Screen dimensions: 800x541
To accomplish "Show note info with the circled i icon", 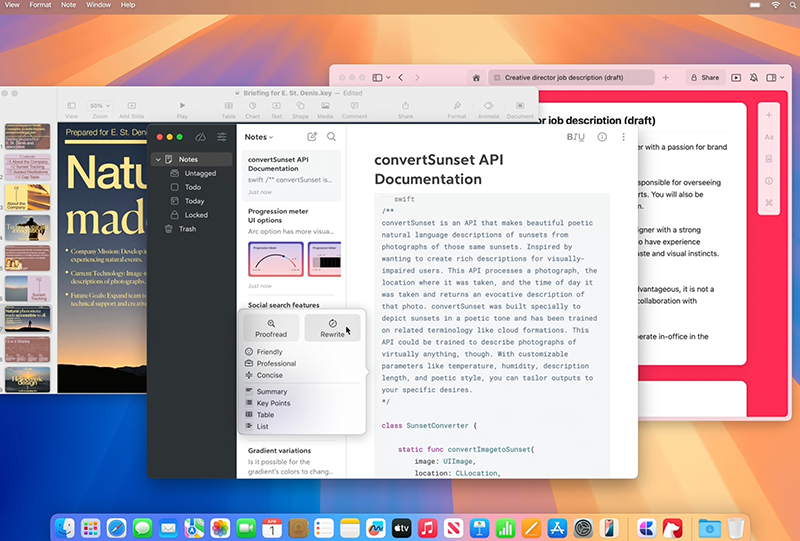I will click(x=602, y=137).
